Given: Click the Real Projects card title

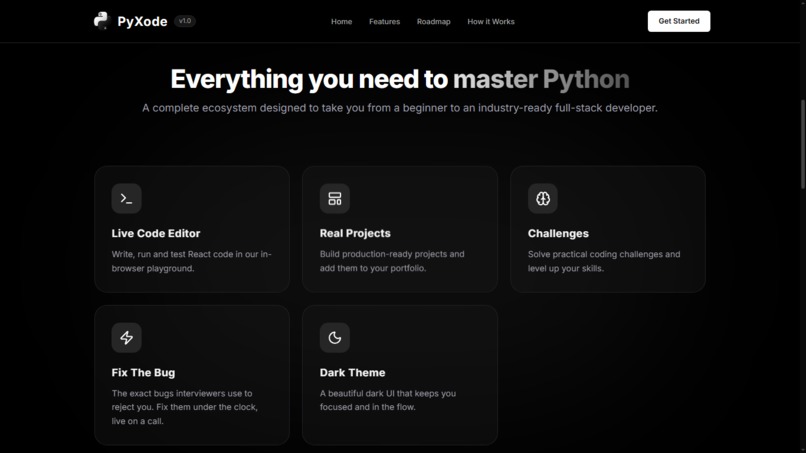Looking at the screenshot, I should pyautogui.click(x=355, y=233).
